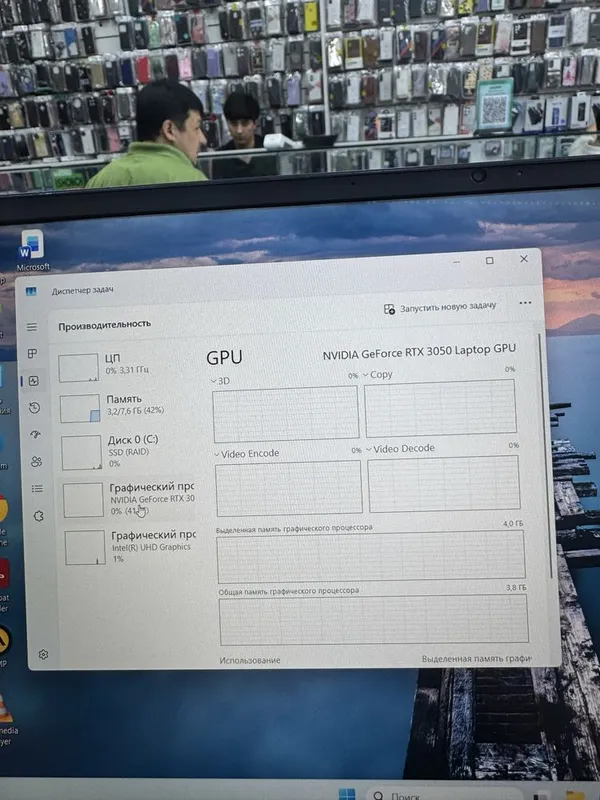Maximize the Task Manager window

tap(489, 261)
